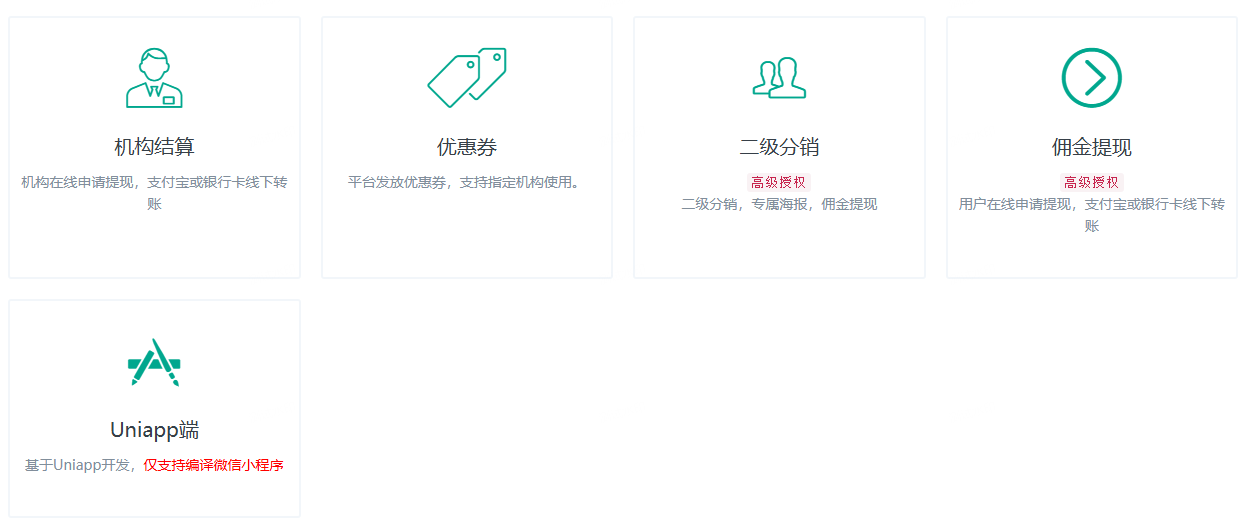Open the 机构结算 title

point(154,148)
